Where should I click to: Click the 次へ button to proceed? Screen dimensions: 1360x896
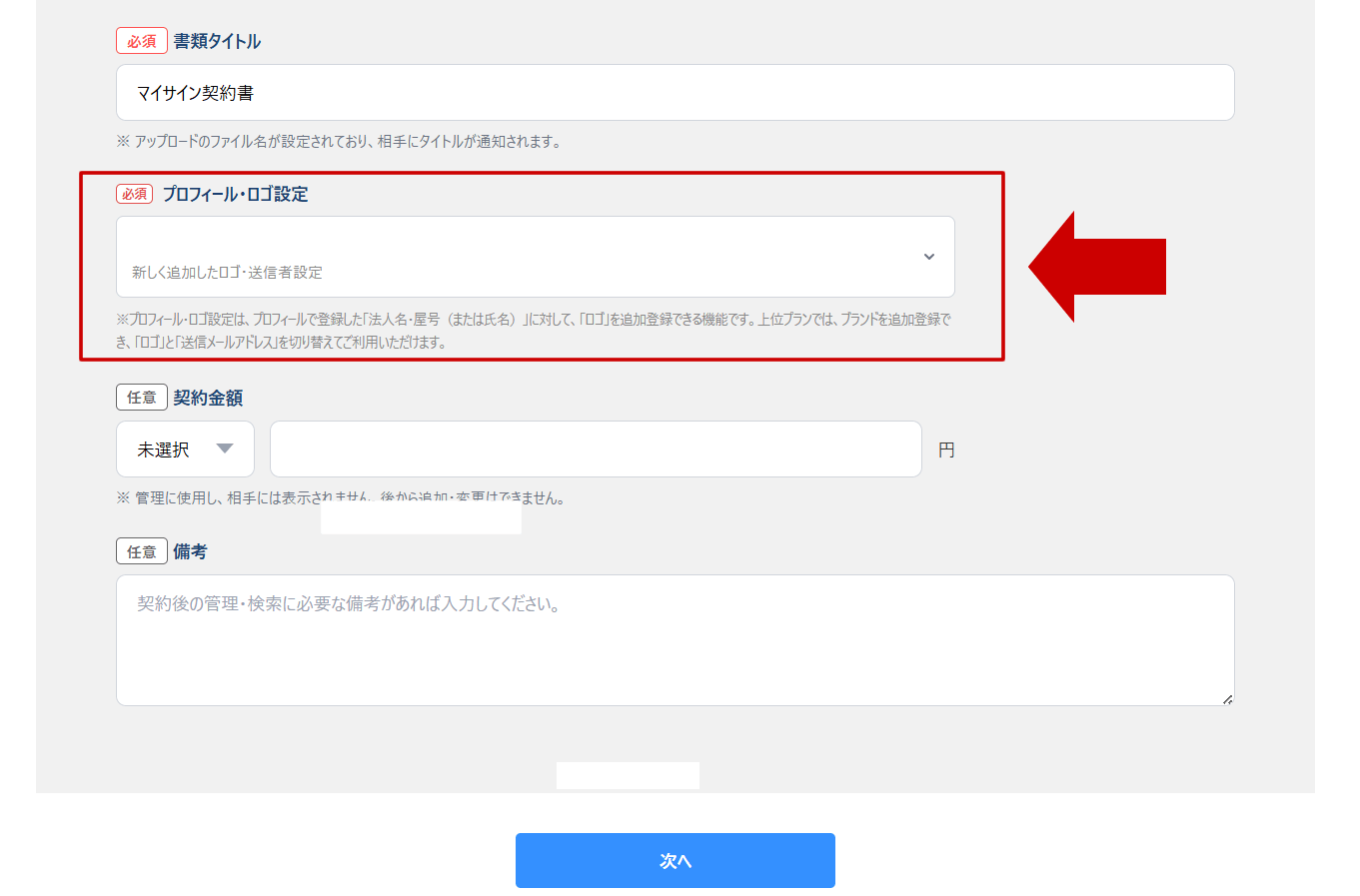coord(675,860)
